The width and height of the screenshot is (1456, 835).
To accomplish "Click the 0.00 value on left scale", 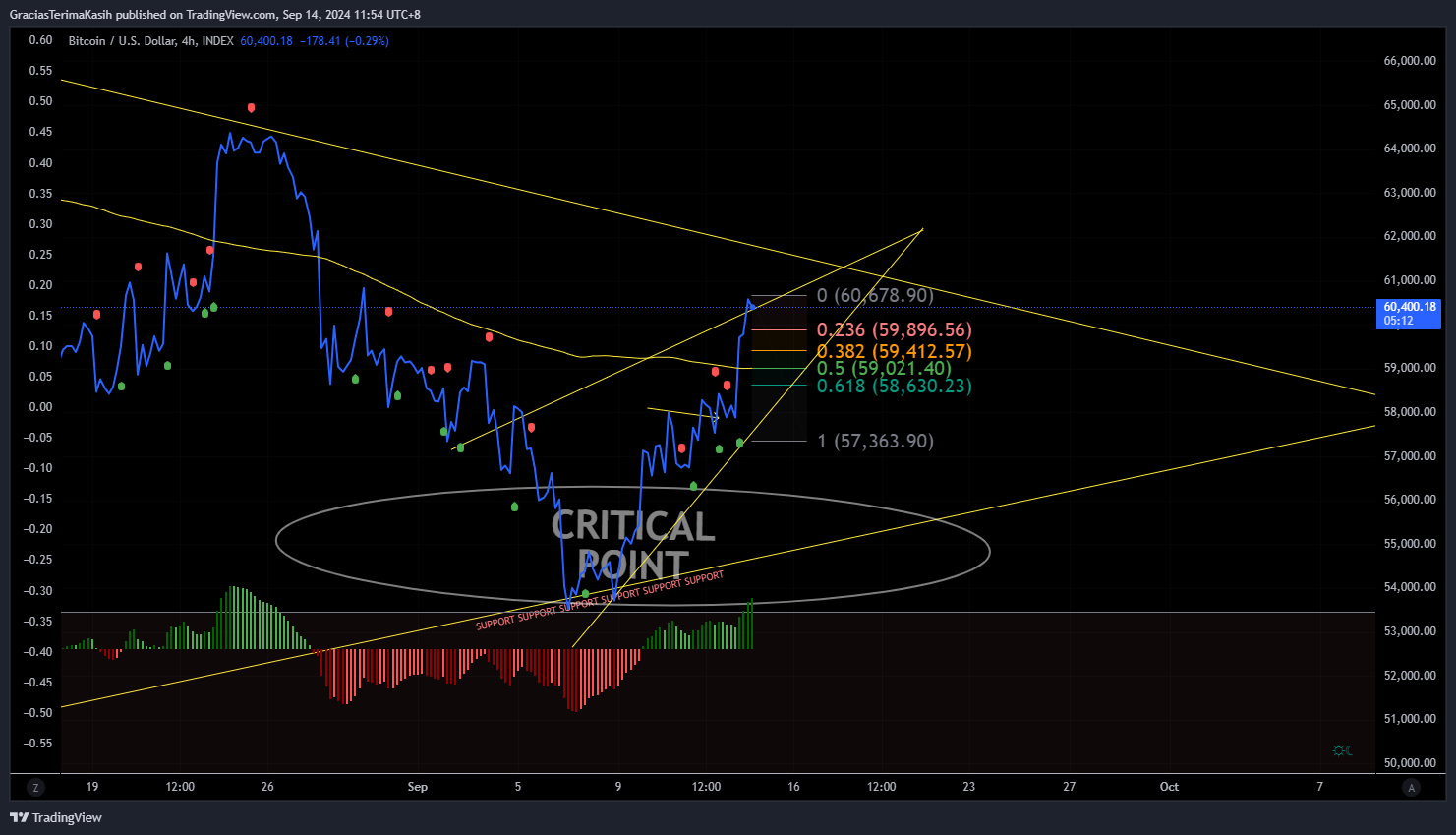I will click(40, 407).
